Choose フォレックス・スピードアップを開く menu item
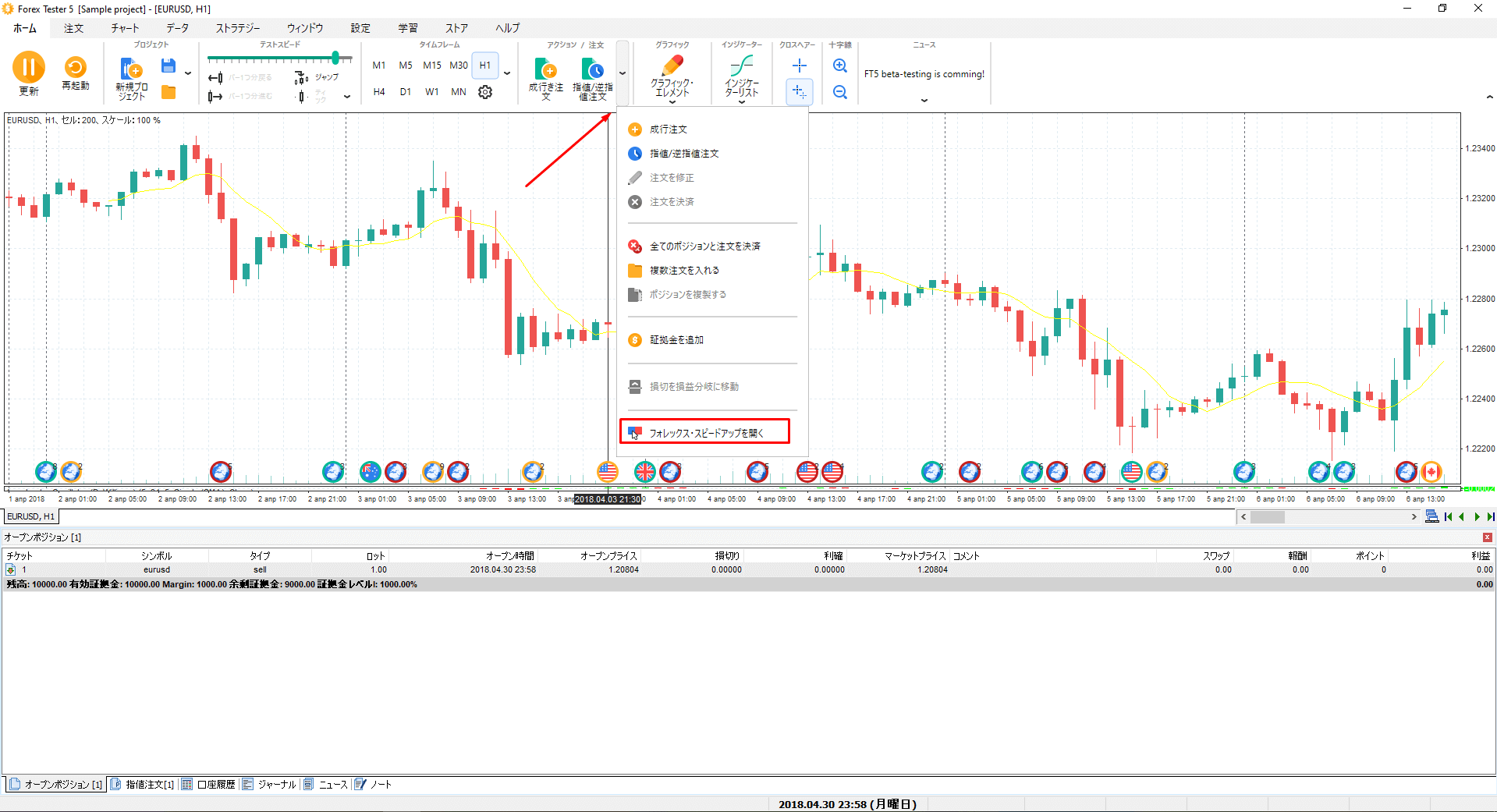Image resolution: width=1497 pixels, height=812 pixels. [x=705, y=433]
